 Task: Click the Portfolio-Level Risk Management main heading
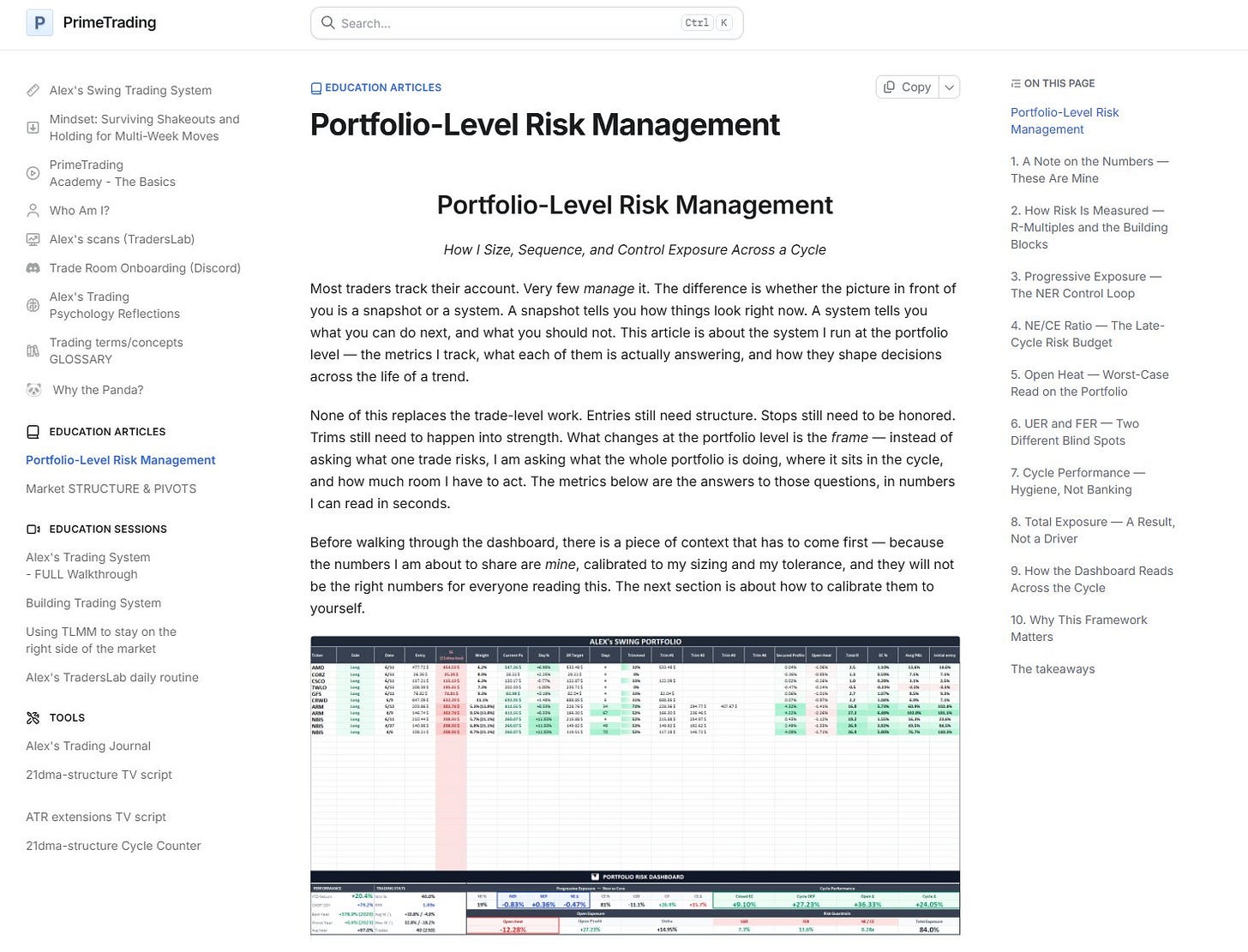tap(545, 125)
